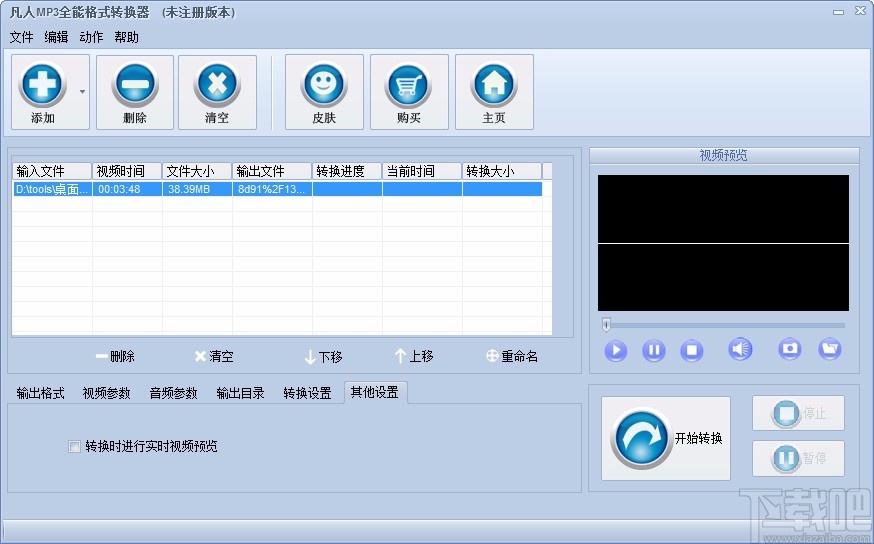Viewport: 874px width, 544px height.
Task: Switch to the 音频参数 tab
Action: tap(173, 393)
